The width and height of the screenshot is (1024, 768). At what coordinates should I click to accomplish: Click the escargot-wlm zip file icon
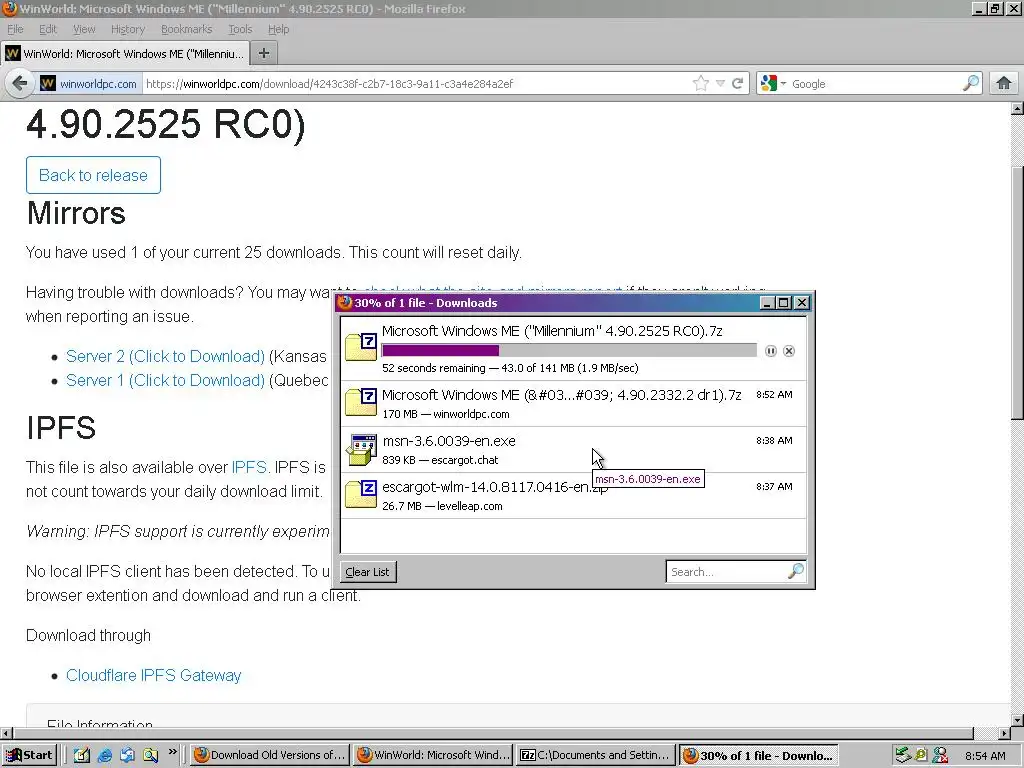(361, 494)
